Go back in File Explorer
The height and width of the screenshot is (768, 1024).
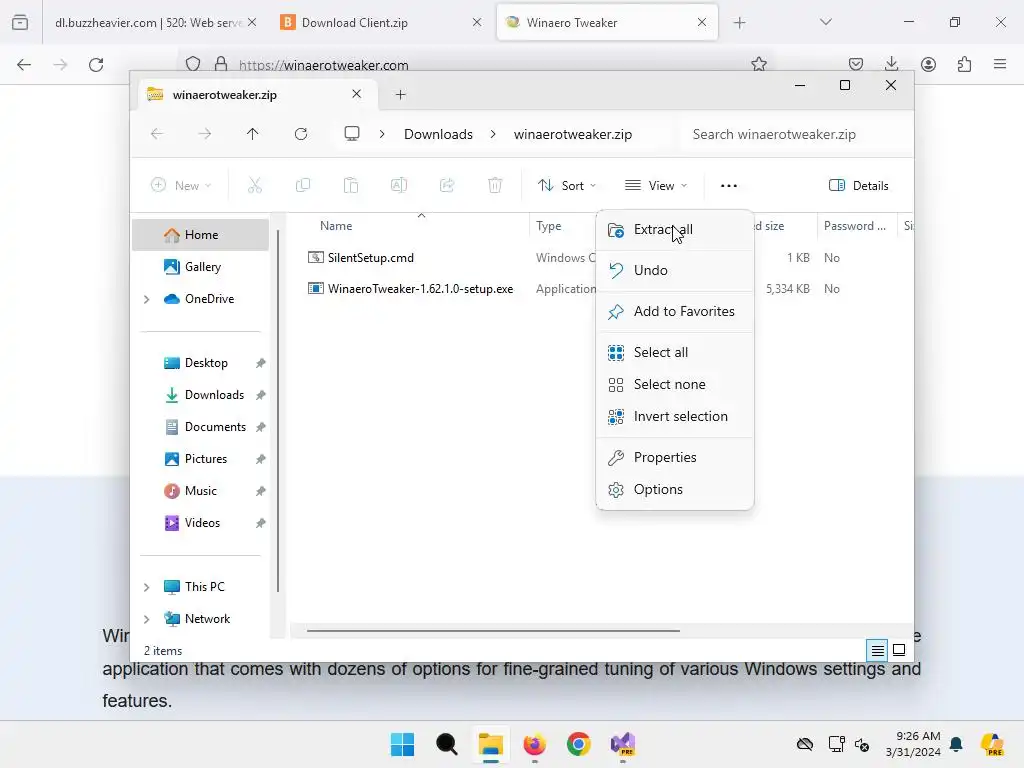(157, 135)
